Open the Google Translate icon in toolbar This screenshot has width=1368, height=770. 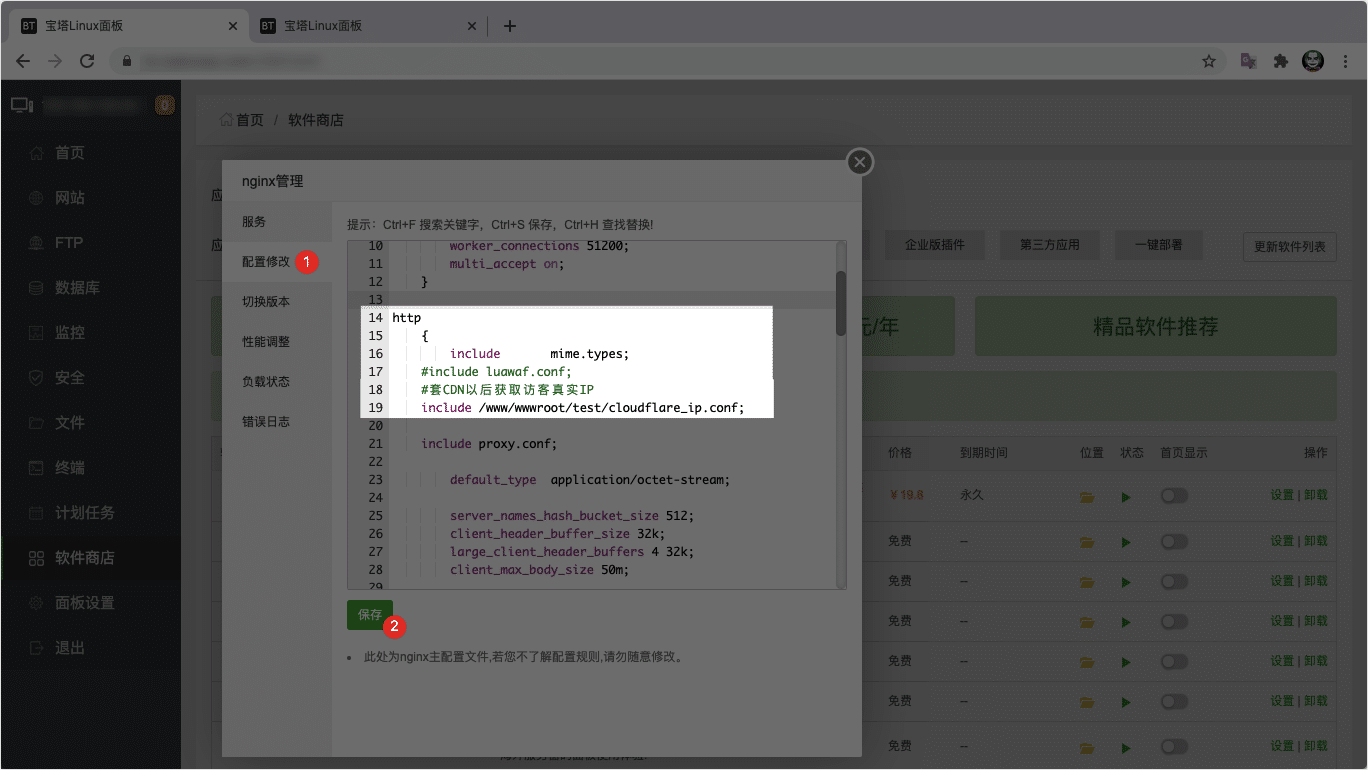1248,61
